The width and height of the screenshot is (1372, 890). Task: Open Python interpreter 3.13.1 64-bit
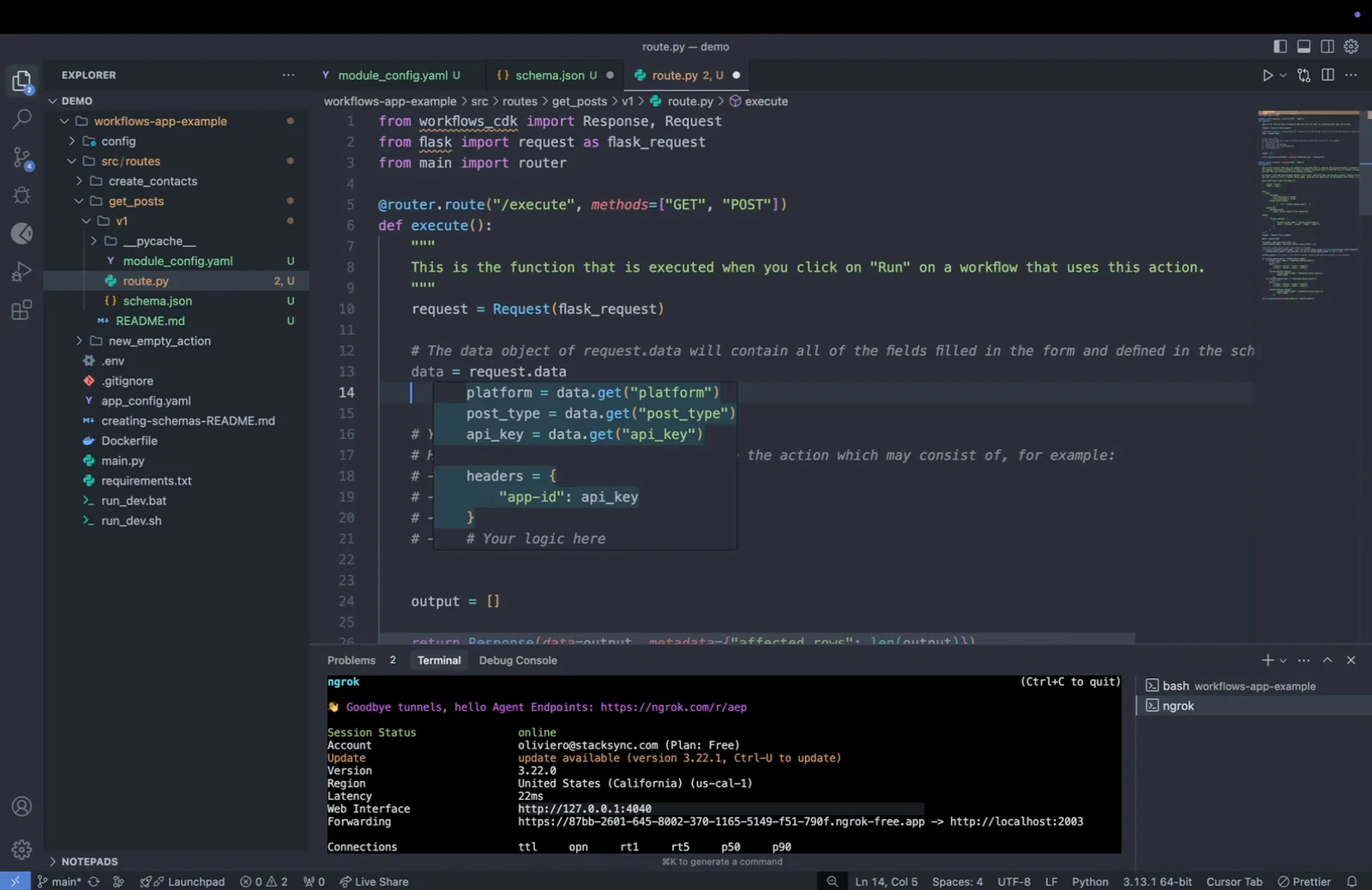1158,881
